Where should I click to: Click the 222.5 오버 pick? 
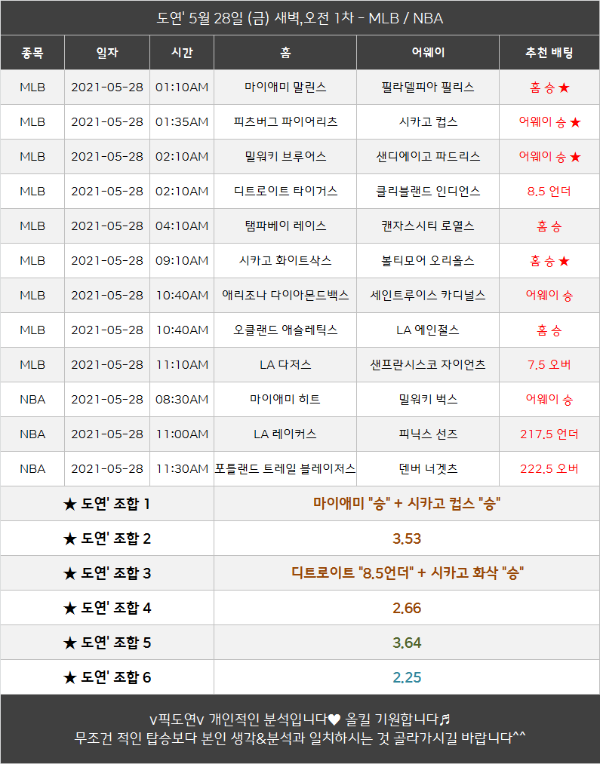click(549, 468)
